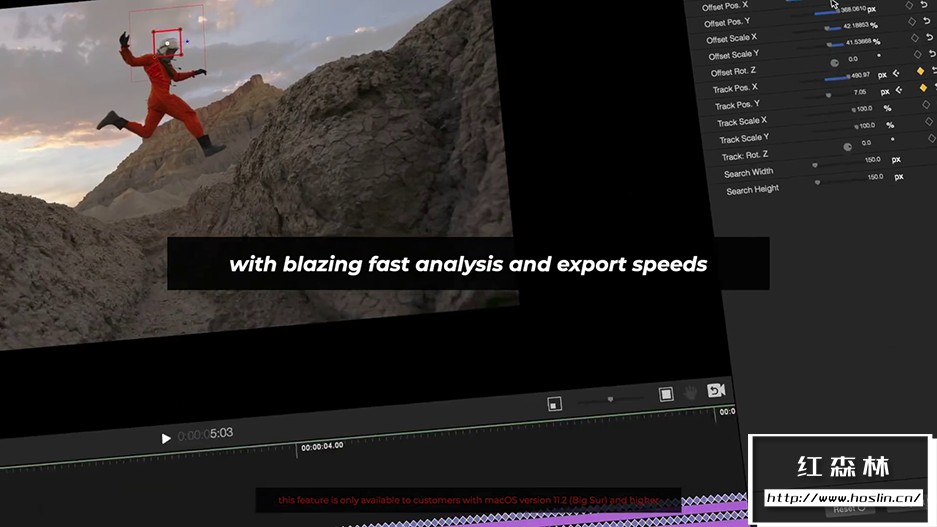
Task: Click the Search Width slider handle
Action: (814, 165)
